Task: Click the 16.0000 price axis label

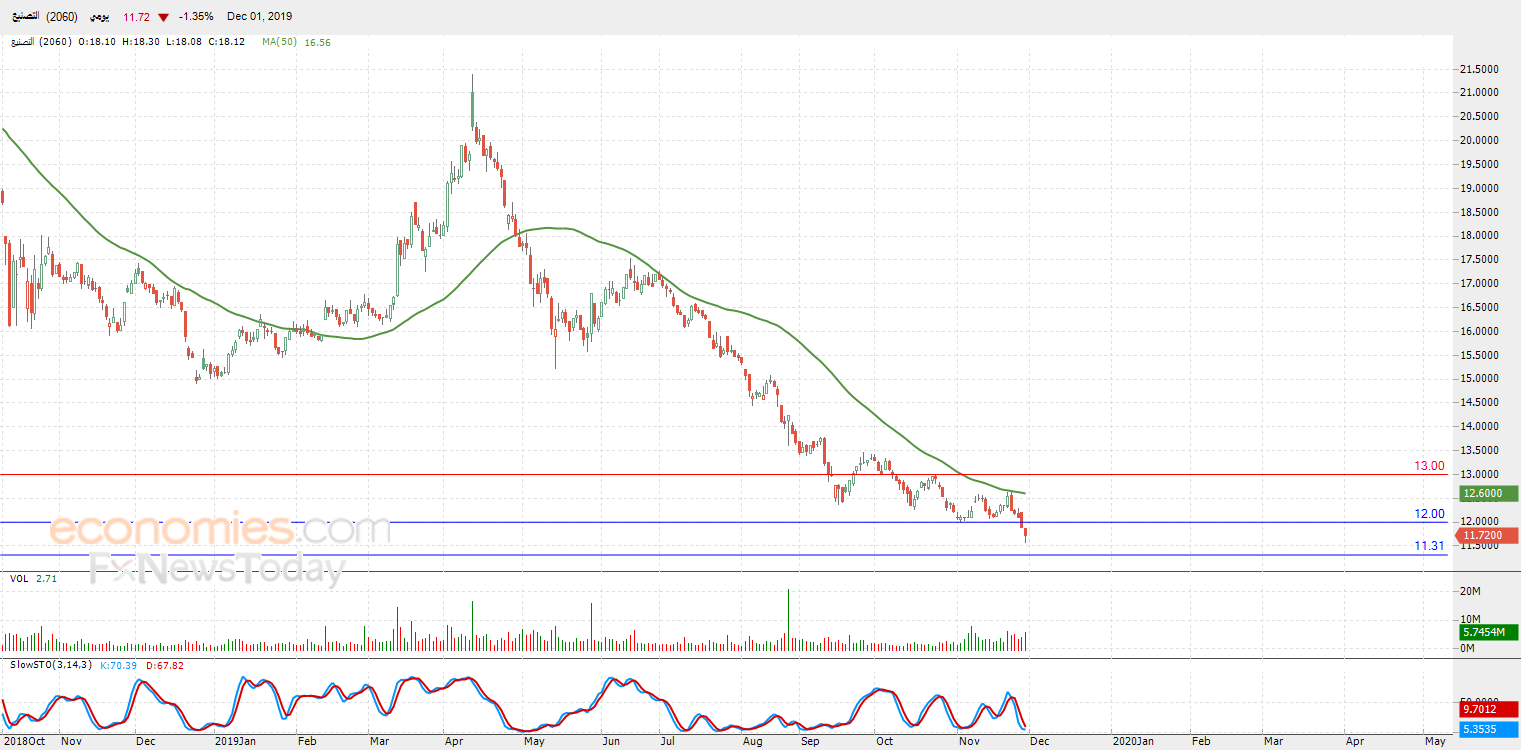Action: tap(1480, 331)
